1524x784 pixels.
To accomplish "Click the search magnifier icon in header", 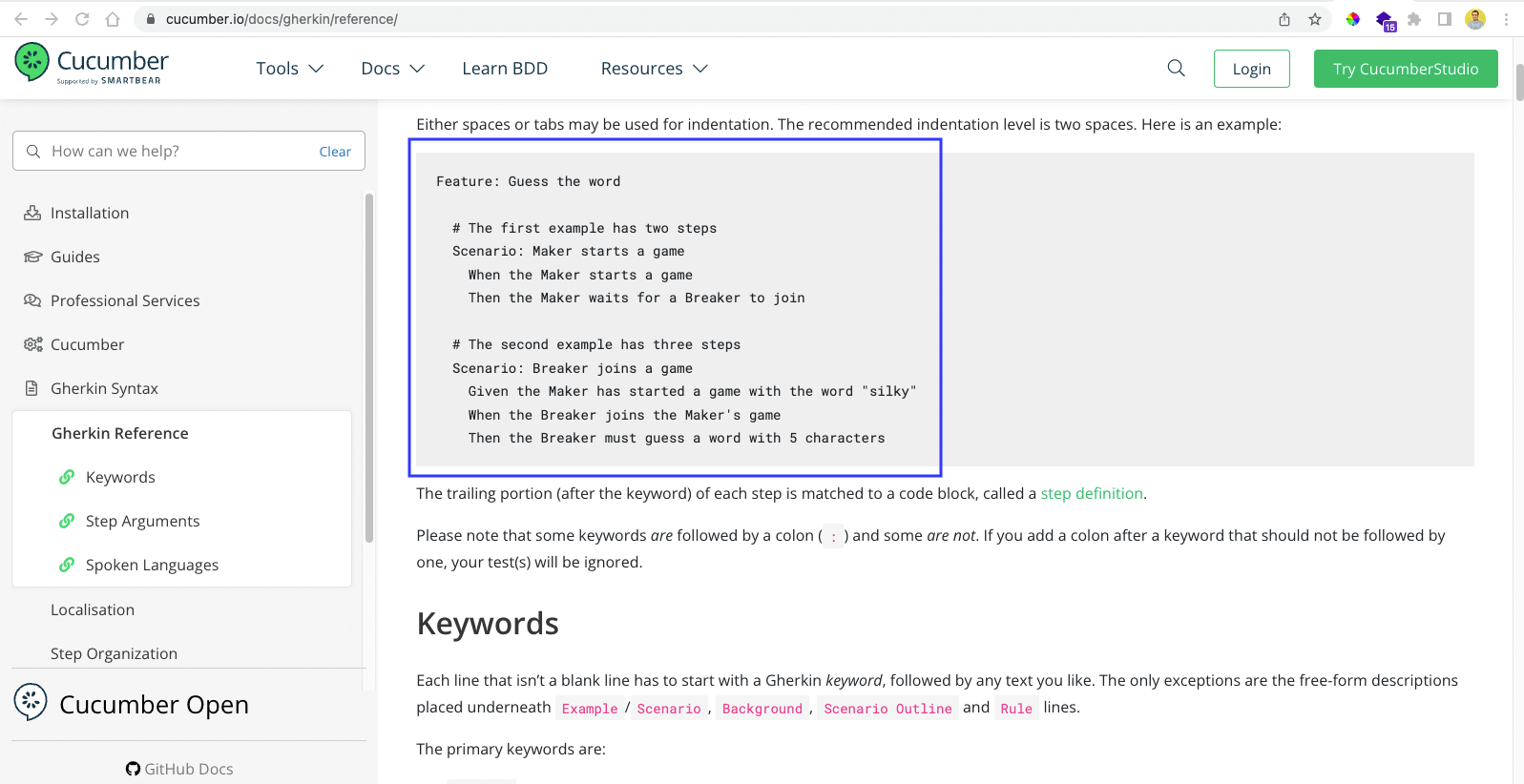I will click(1176, 68).
